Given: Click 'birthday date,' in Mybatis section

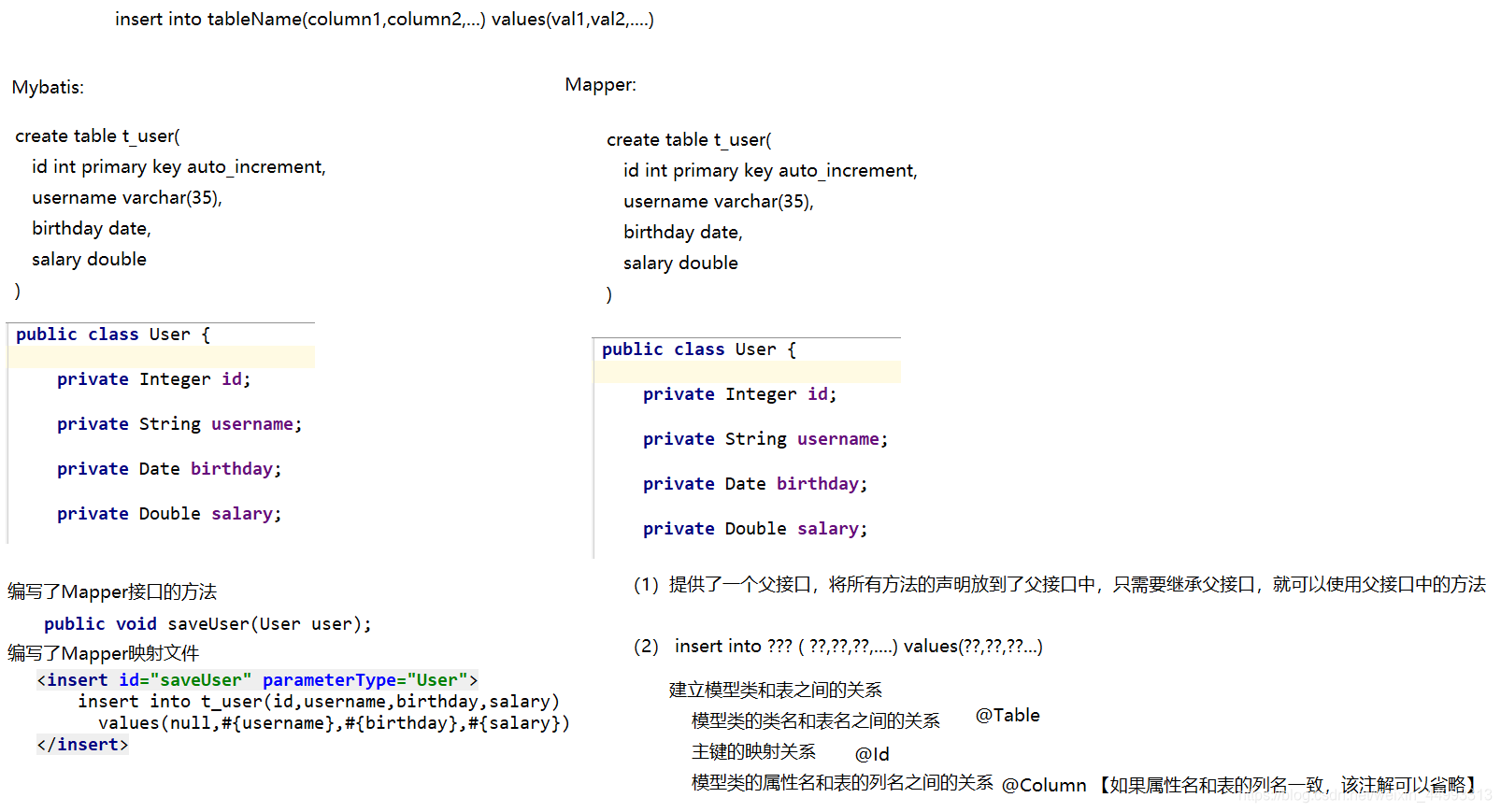Looking at the screenshot, I should (x=92, y=229).
